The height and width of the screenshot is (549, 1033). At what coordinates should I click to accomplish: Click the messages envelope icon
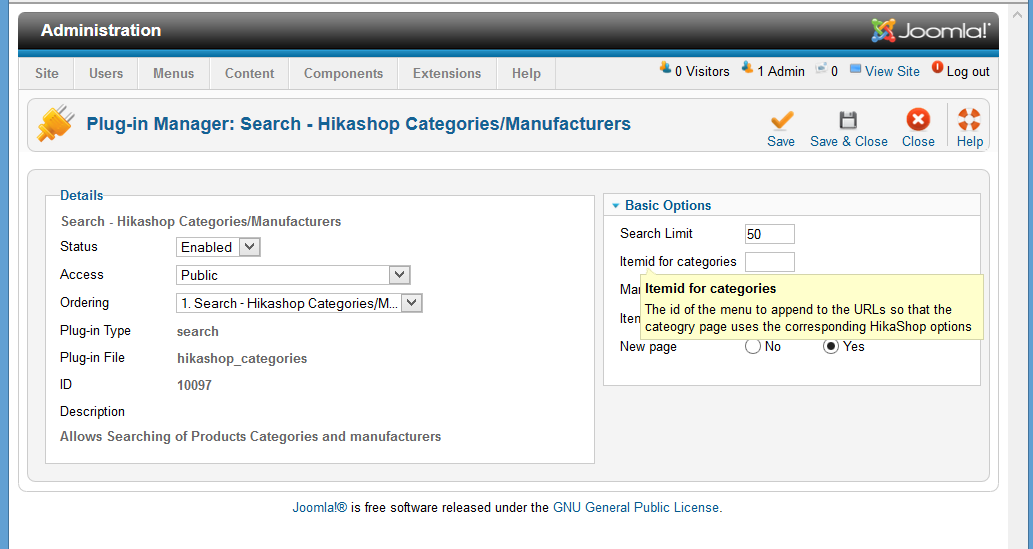pos(821,69)
